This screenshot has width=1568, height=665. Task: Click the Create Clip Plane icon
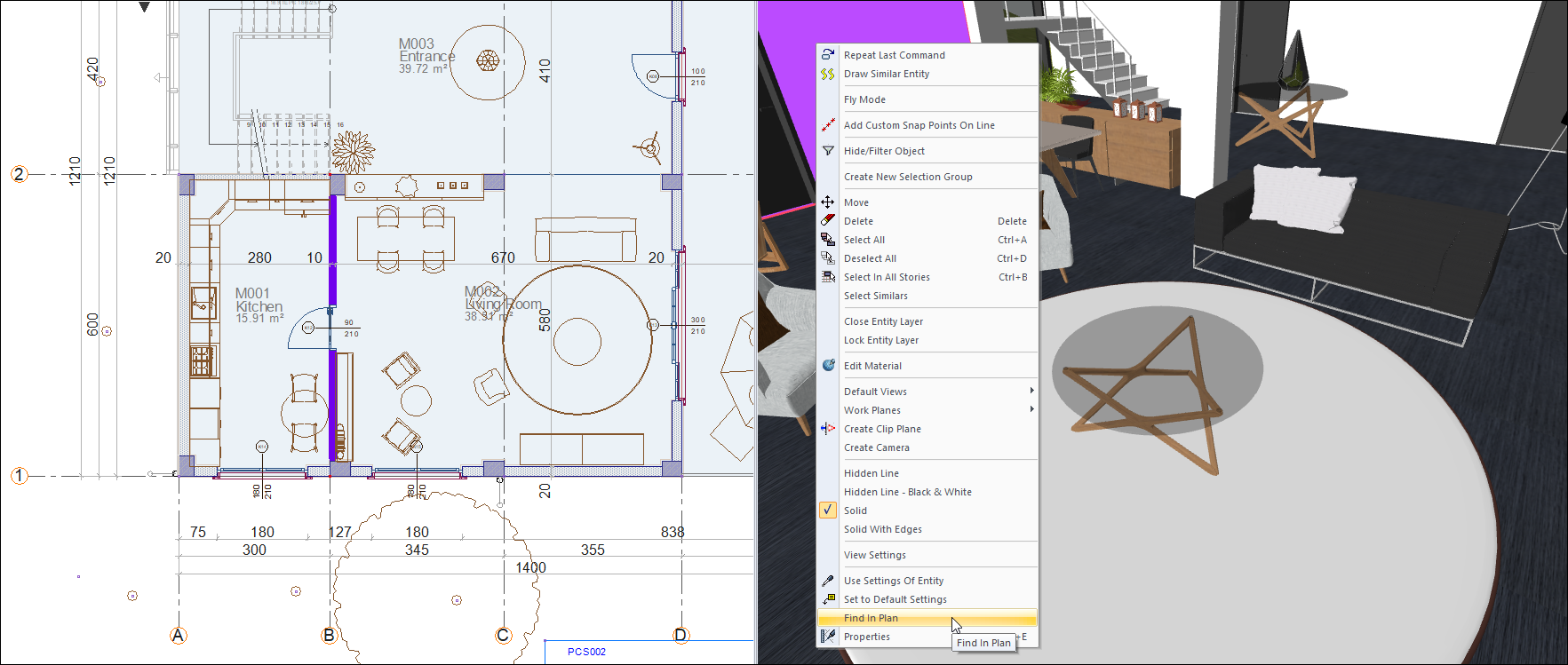[827, 429]
